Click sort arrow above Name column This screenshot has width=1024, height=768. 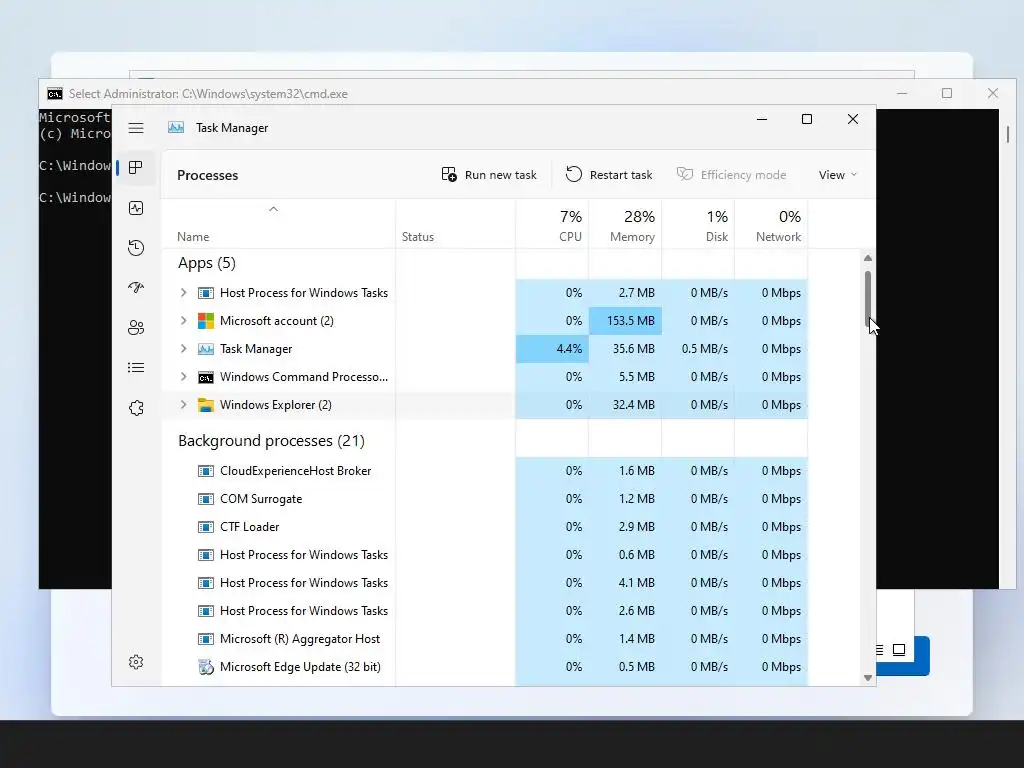pyautogui.click(x=274, y=209)
